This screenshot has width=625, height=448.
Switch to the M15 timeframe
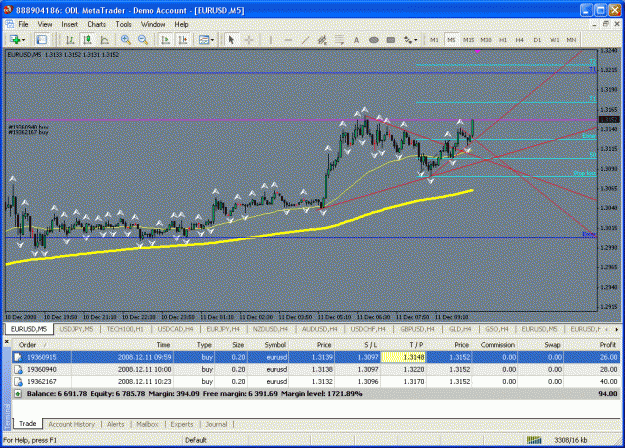[468, 40]
